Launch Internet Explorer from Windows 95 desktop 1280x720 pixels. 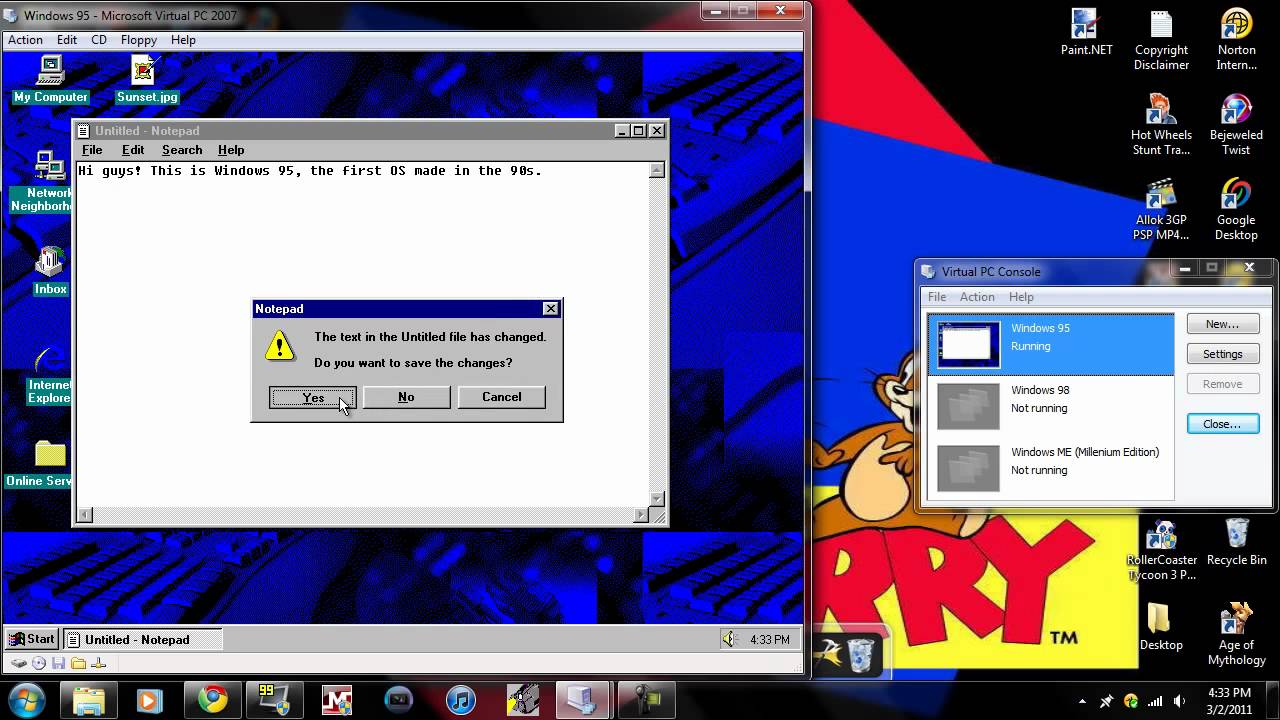[49, 375]
